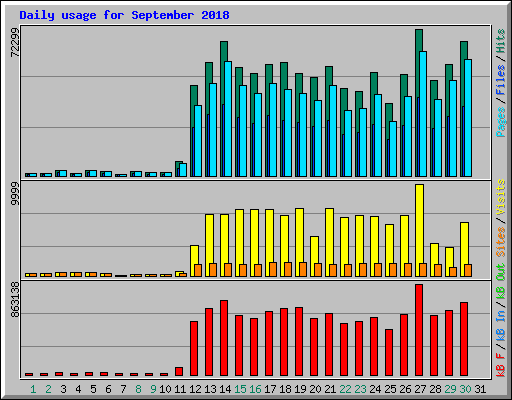
Task: Click the cyan Pages bar for day 14
Action: (x=228, y=119)
